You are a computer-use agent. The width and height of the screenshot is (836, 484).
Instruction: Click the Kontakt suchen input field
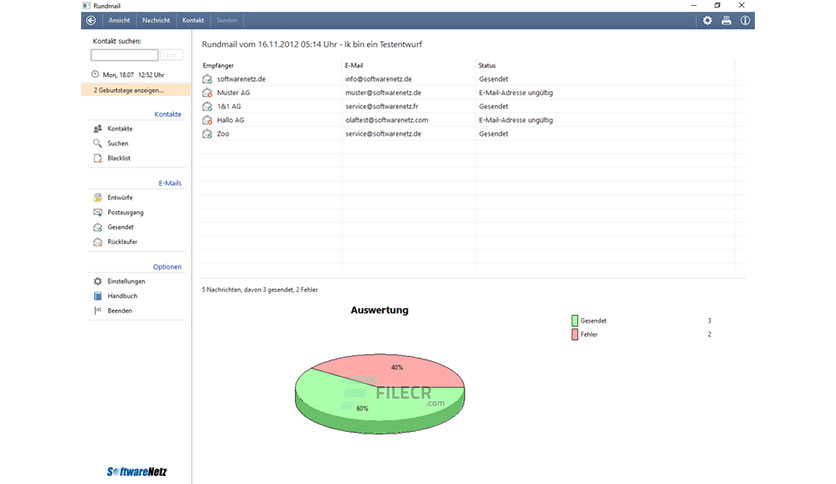(124, 55)
